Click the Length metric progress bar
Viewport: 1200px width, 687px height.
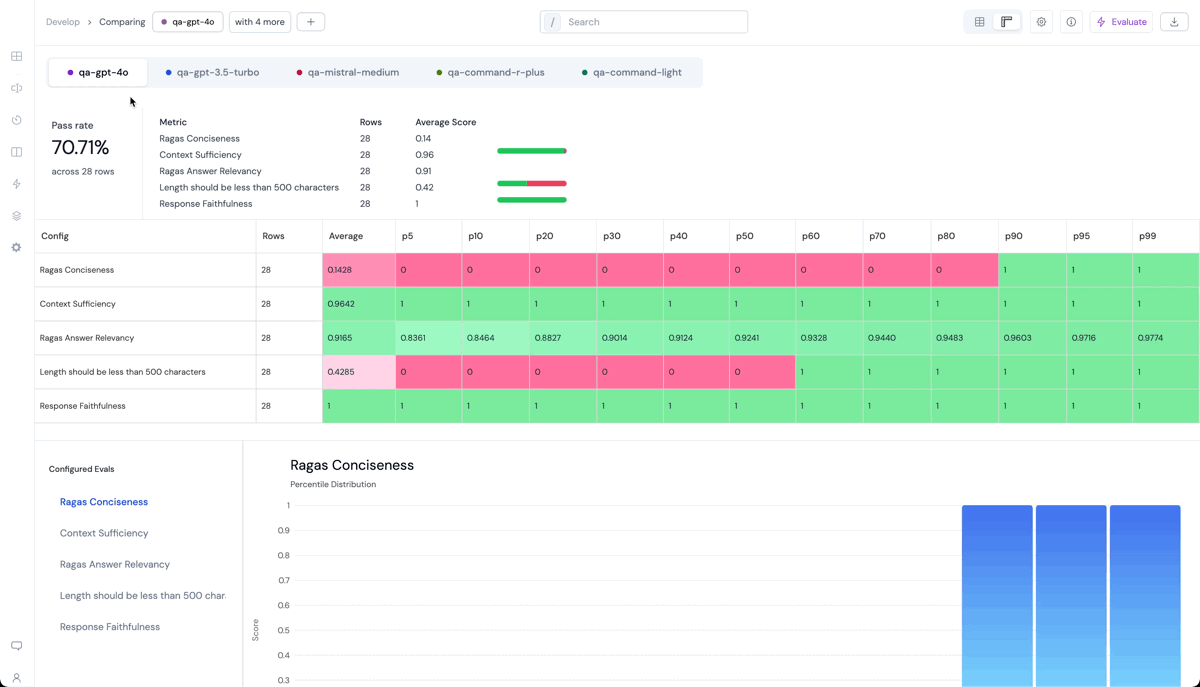[x=531, y=184]
